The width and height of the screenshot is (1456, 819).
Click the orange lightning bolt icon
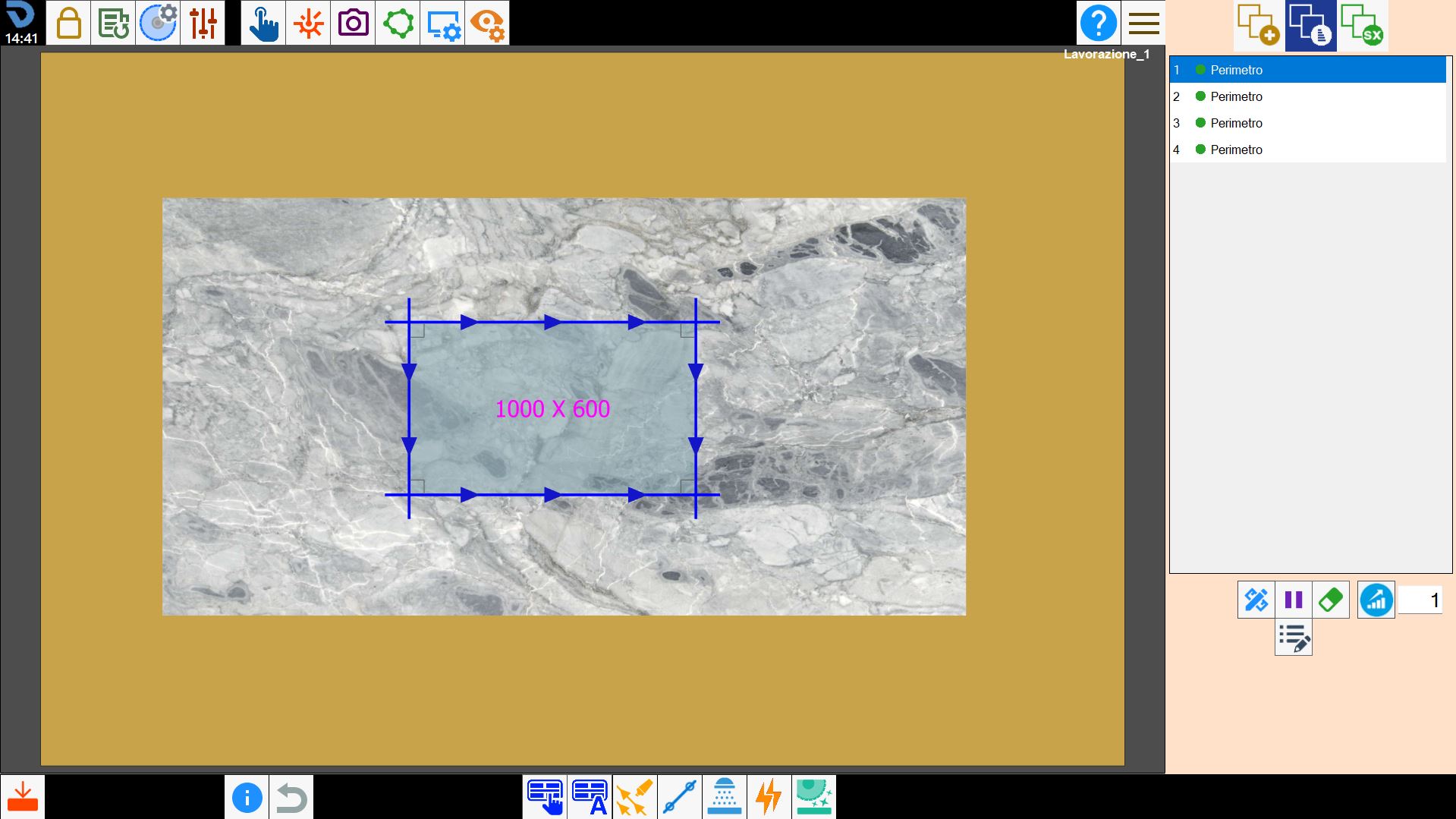click(x=769, y=797)
